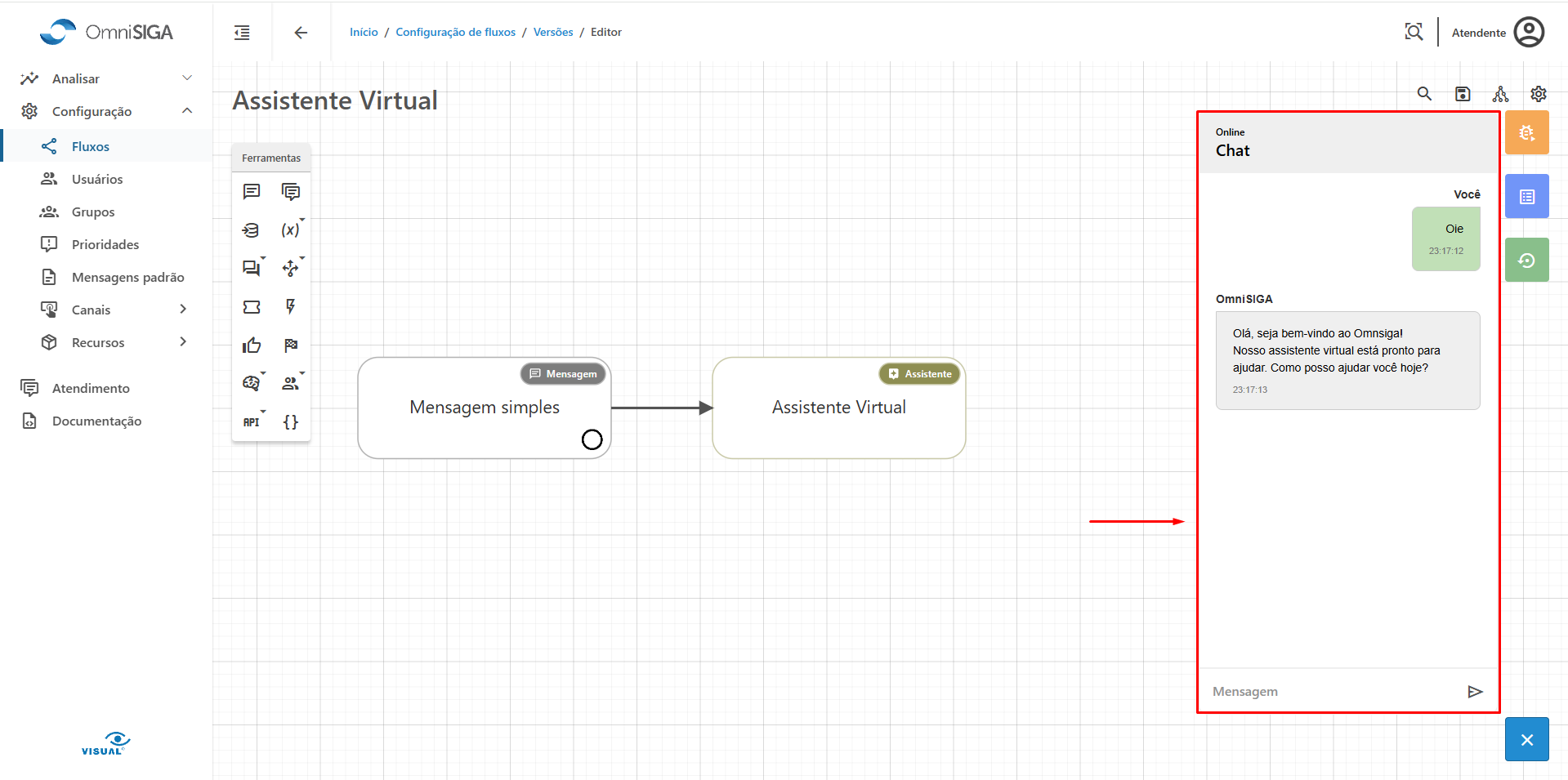Expand the Analisar menu section
Screen dimensions: 1568x780
tap(106, 78)
